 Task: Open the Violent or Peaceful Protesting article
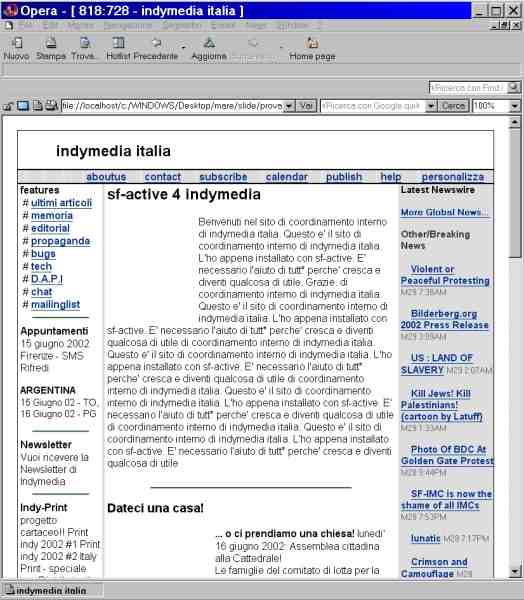(445, 275)
